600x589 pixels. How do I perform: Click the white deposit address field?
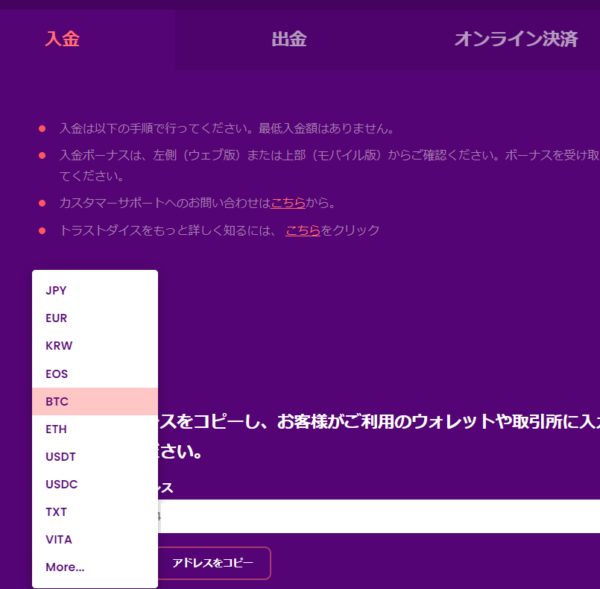(380, 516)
